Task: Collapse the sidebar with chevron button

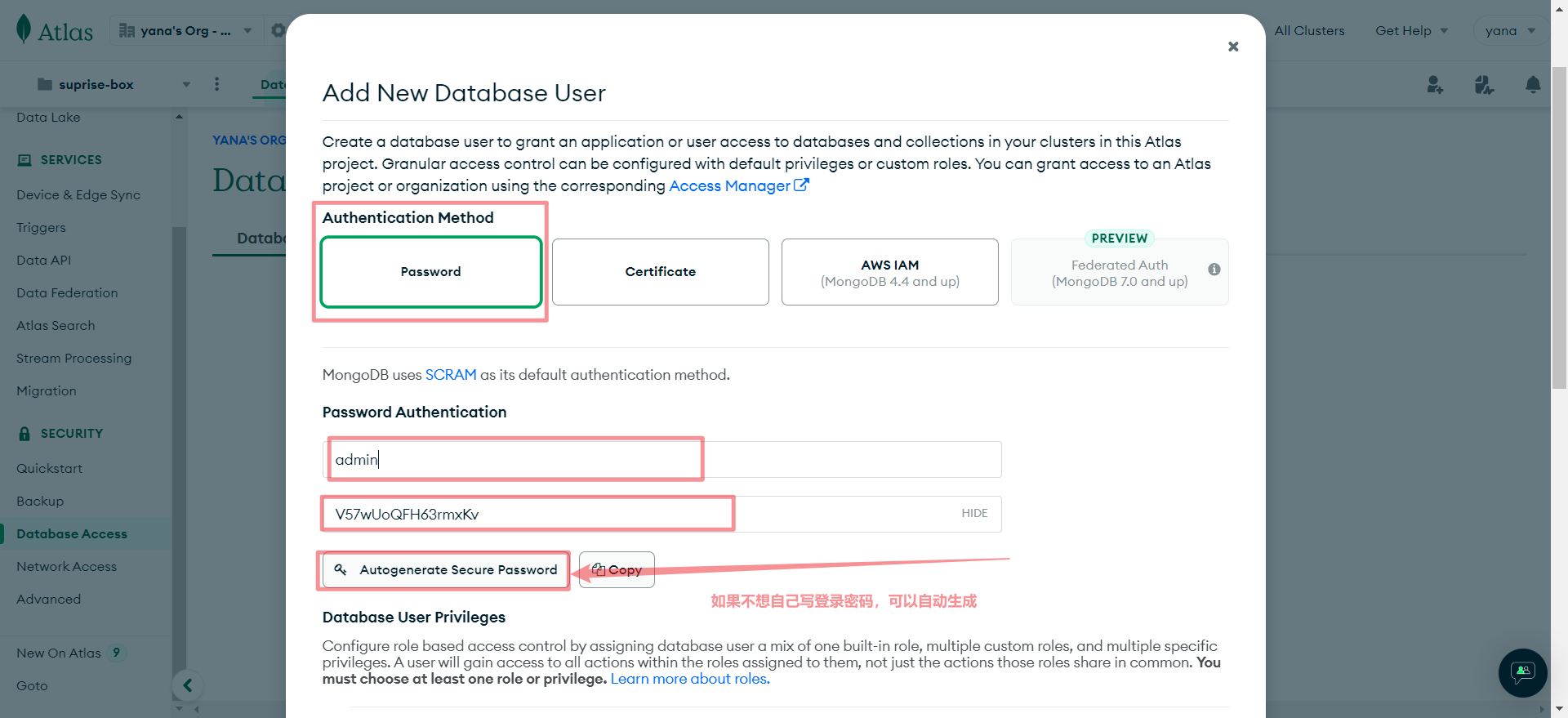Action: click(x=188, y=685)
